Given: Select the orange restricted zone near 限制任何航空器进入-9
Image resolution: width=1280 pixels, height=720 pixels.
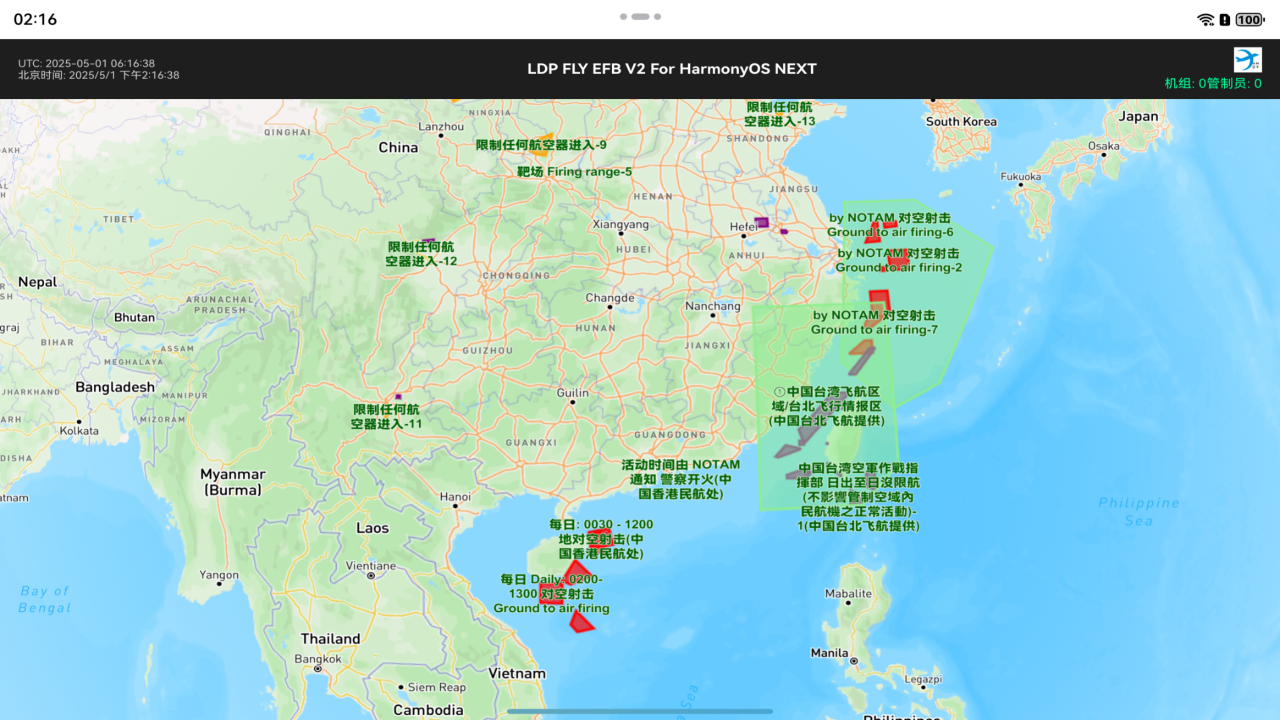Looking at the screenshot, I should click(543, 140).
